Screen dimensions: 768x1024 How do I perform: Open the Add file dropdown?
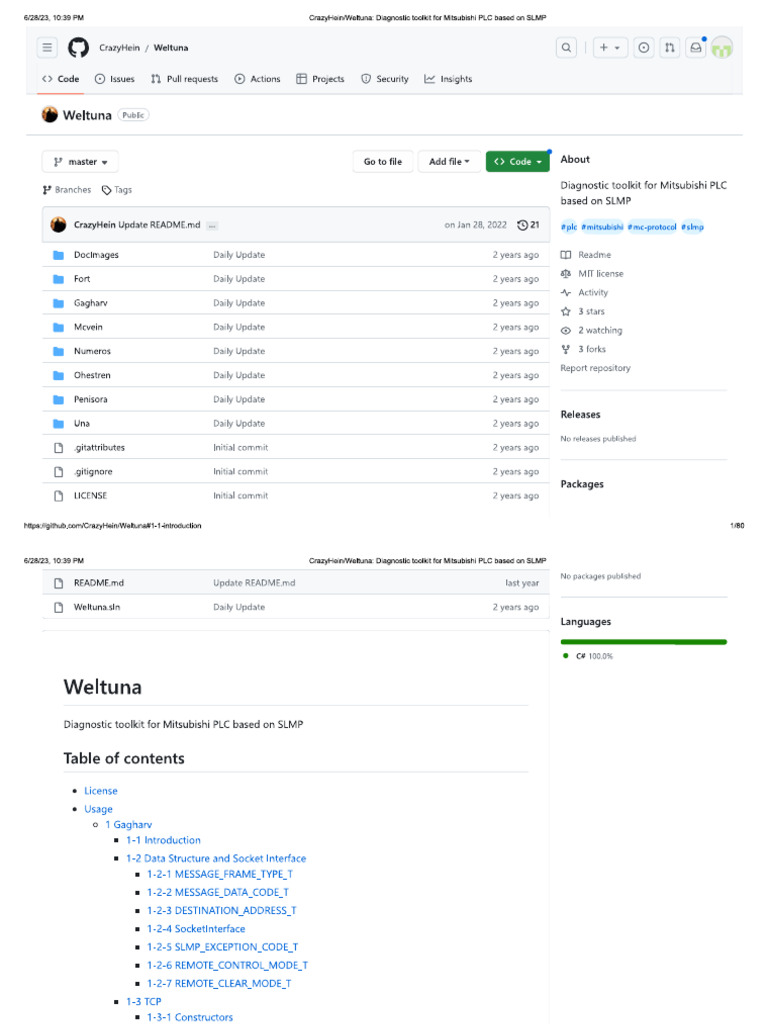click(x=449, y=162)
